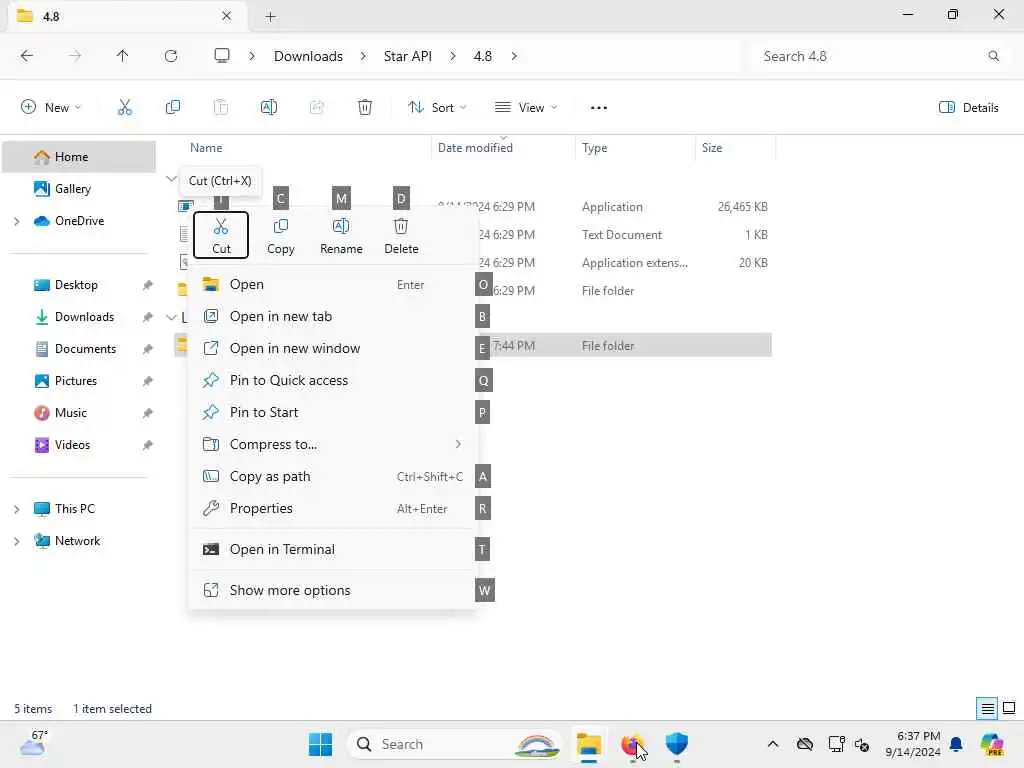Go up one folder level
This screenshot has height=768, width=1024.
coord(122,56)
